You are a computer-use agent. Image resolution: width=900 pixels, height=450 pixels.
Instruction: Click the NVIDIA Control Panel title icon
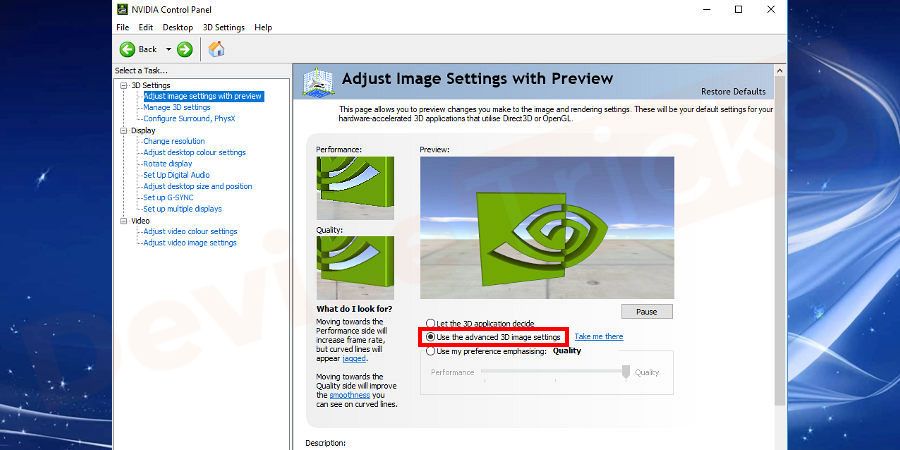point(122,9)
